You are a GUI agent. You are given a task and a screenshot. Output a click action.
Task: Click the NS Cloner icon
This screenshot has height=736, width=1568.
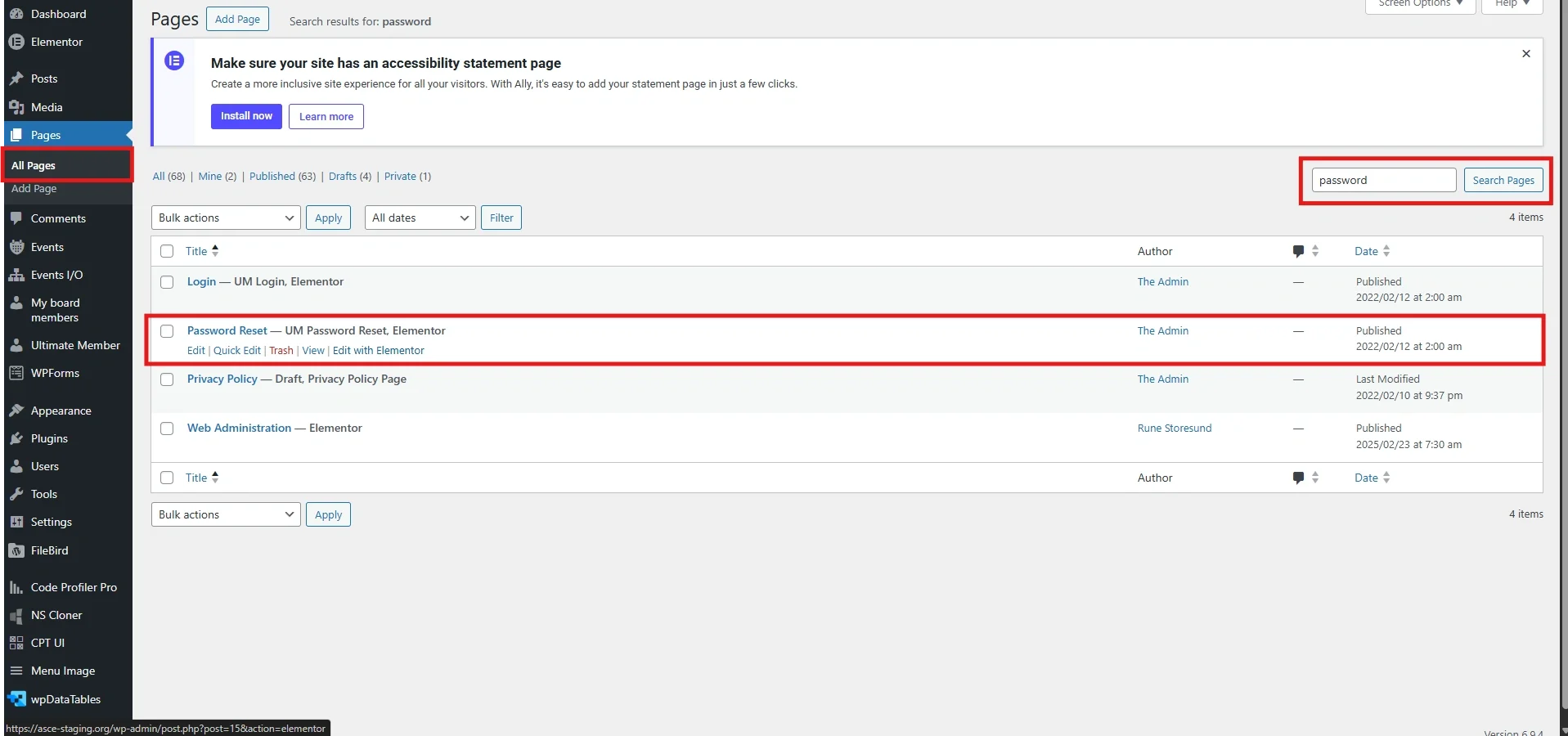[16, 615]
